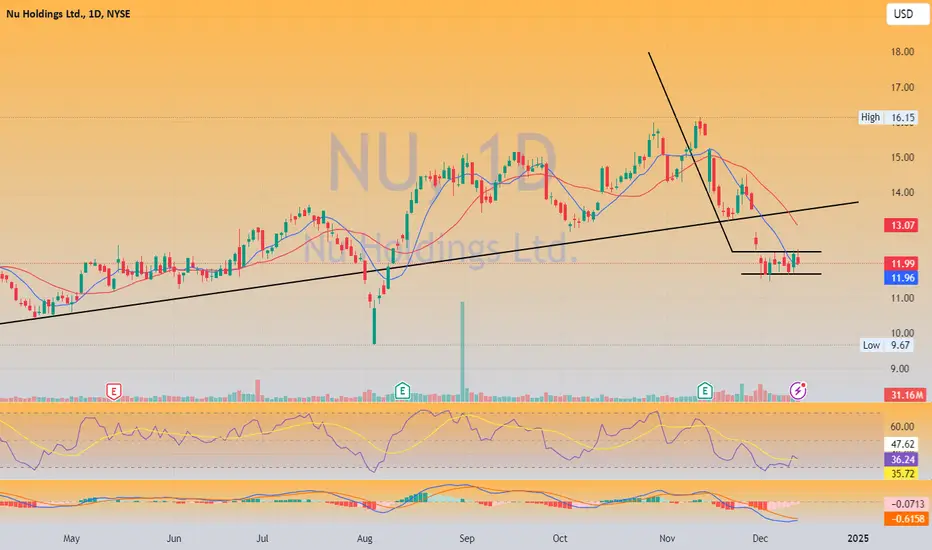Click the 14.00 price axis label
The image size is (932, 550).
click(902, 192)
